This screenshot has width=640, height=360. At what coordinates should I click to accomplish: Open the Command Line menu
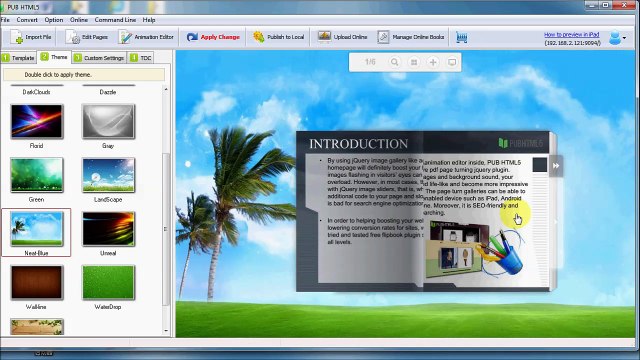tap(115, 20)
